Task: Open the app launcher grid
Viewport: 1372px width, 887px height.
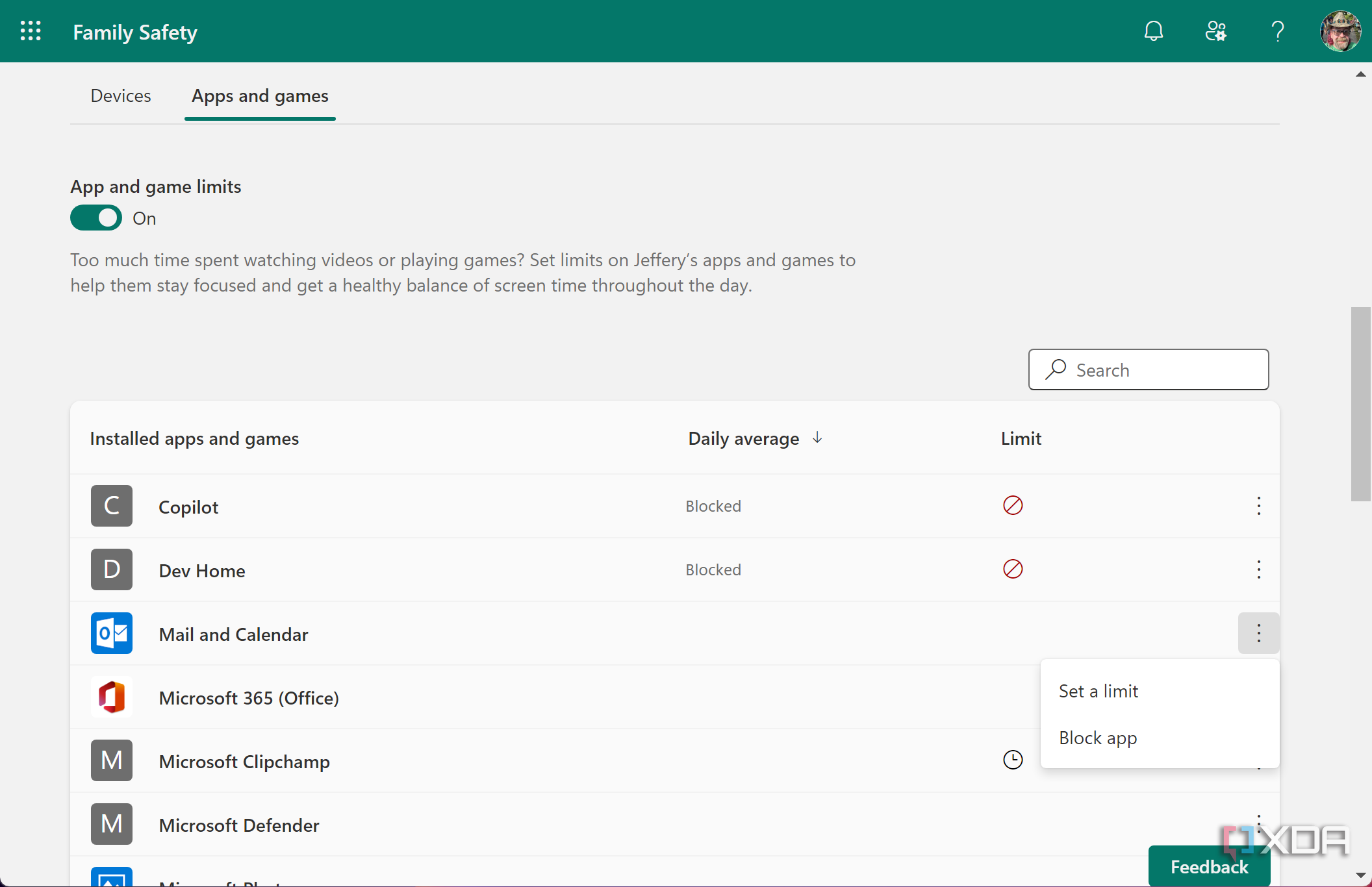Action: (x=31, y=31)
